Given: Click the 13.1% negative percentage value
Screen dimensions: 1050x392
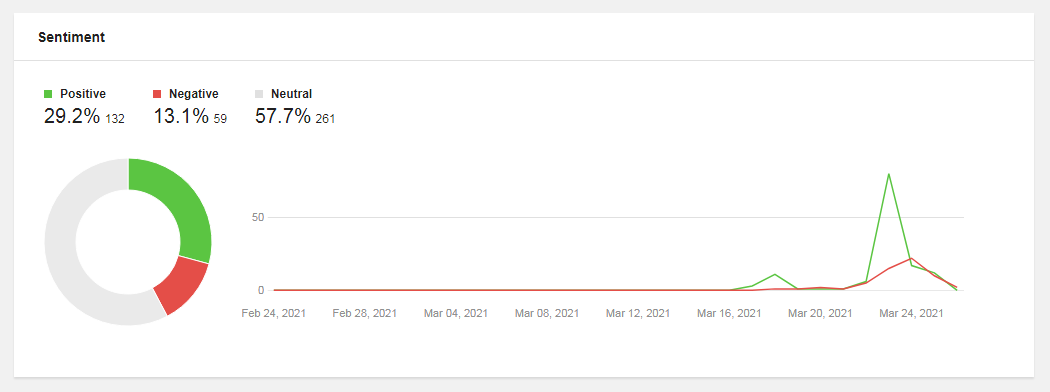Looking at the screenshot, I should [181, 117].
